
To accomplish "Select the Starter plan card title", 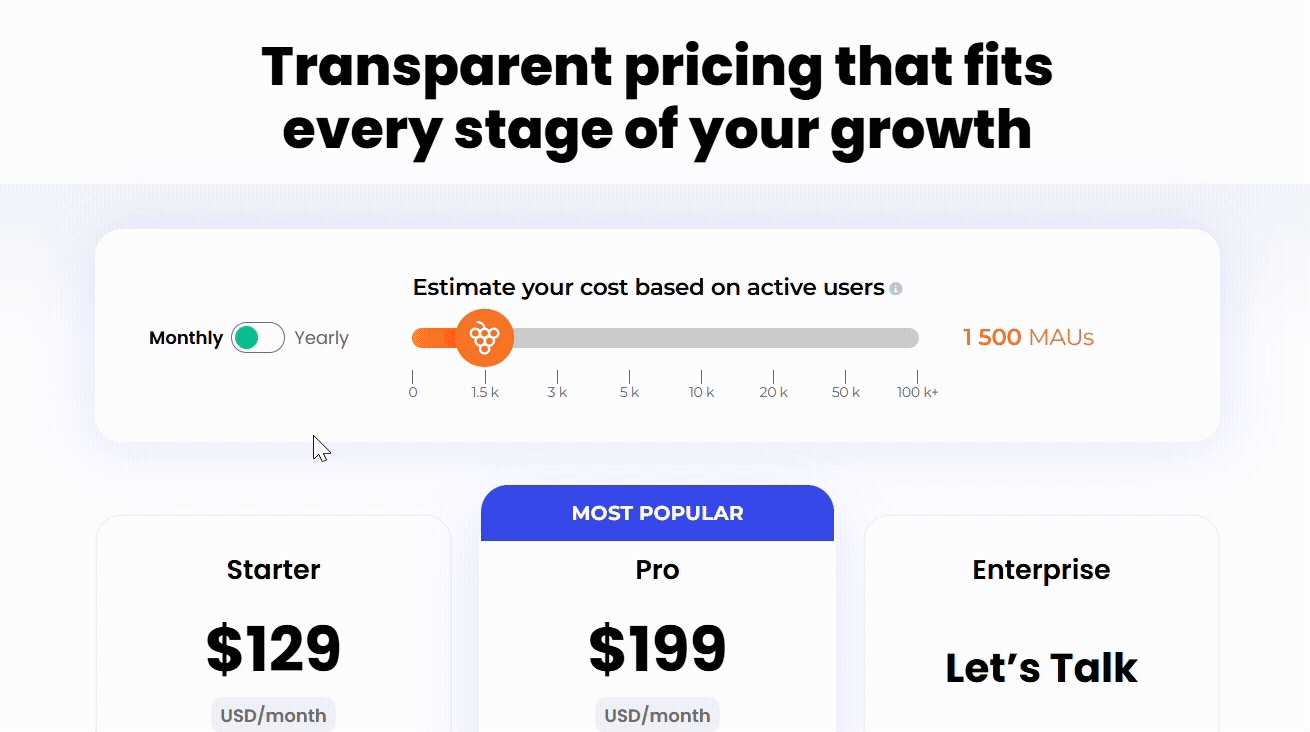I will pyautogui.click(x=273, y=570).
